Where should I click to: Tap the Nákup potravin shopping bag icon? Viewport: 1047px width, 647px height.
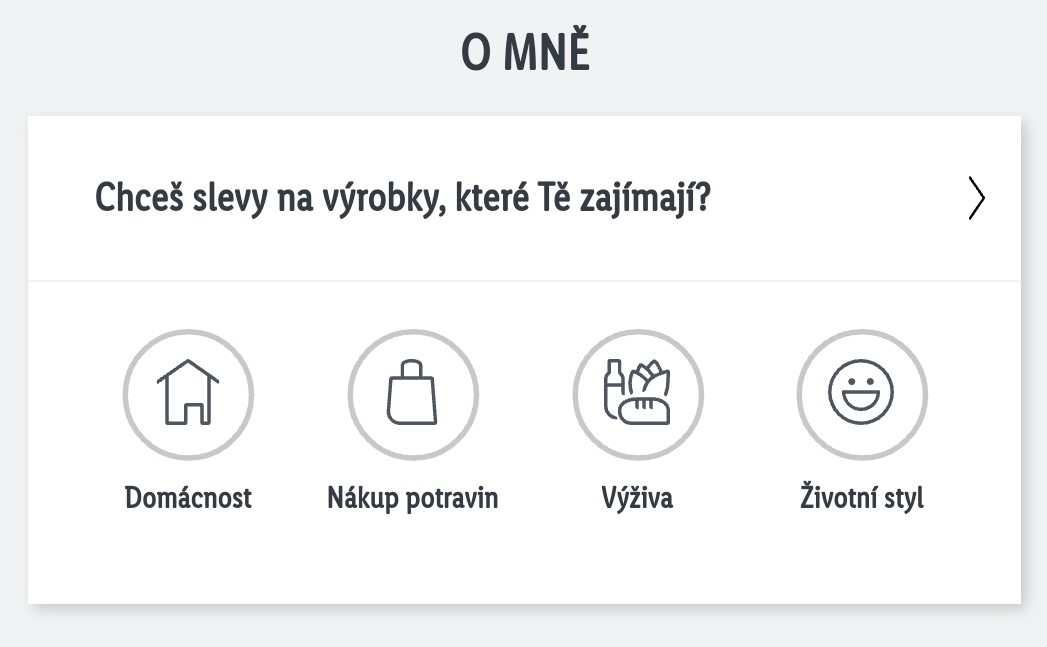click(x=413, y=394)
